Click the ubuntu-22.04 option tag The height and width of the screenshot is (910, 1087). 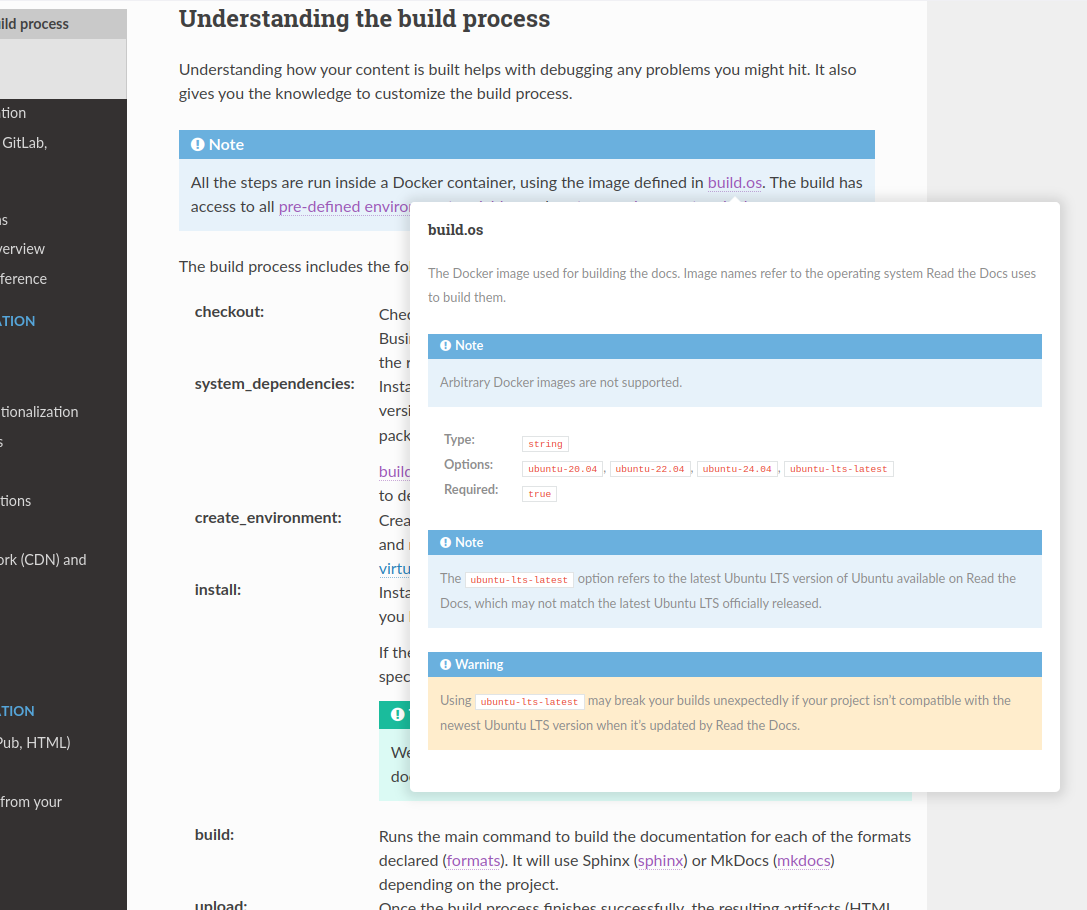click(650, 469)
